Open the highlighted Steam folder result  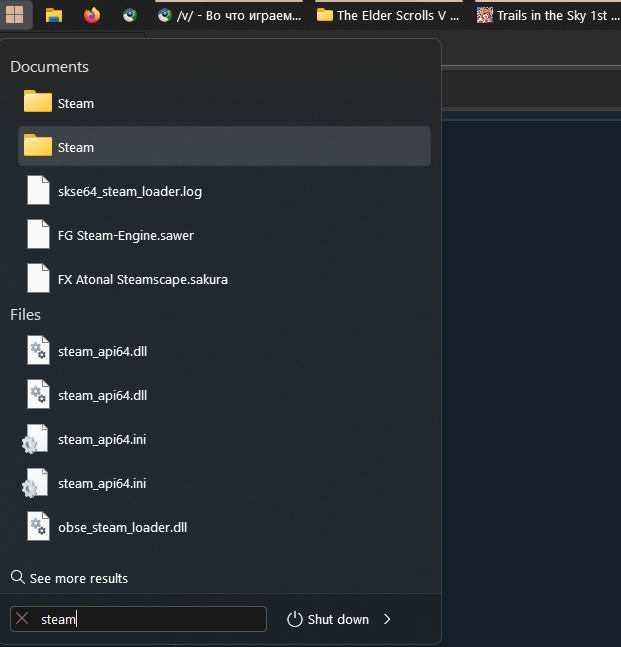coord(224,146)
